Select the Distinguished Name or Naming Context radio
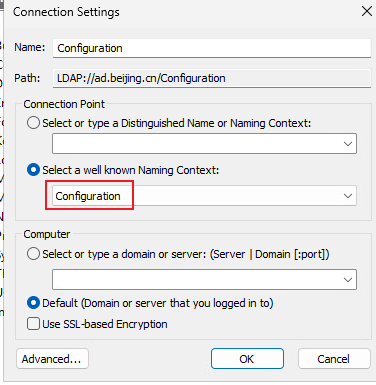 (x=33, y=123)
